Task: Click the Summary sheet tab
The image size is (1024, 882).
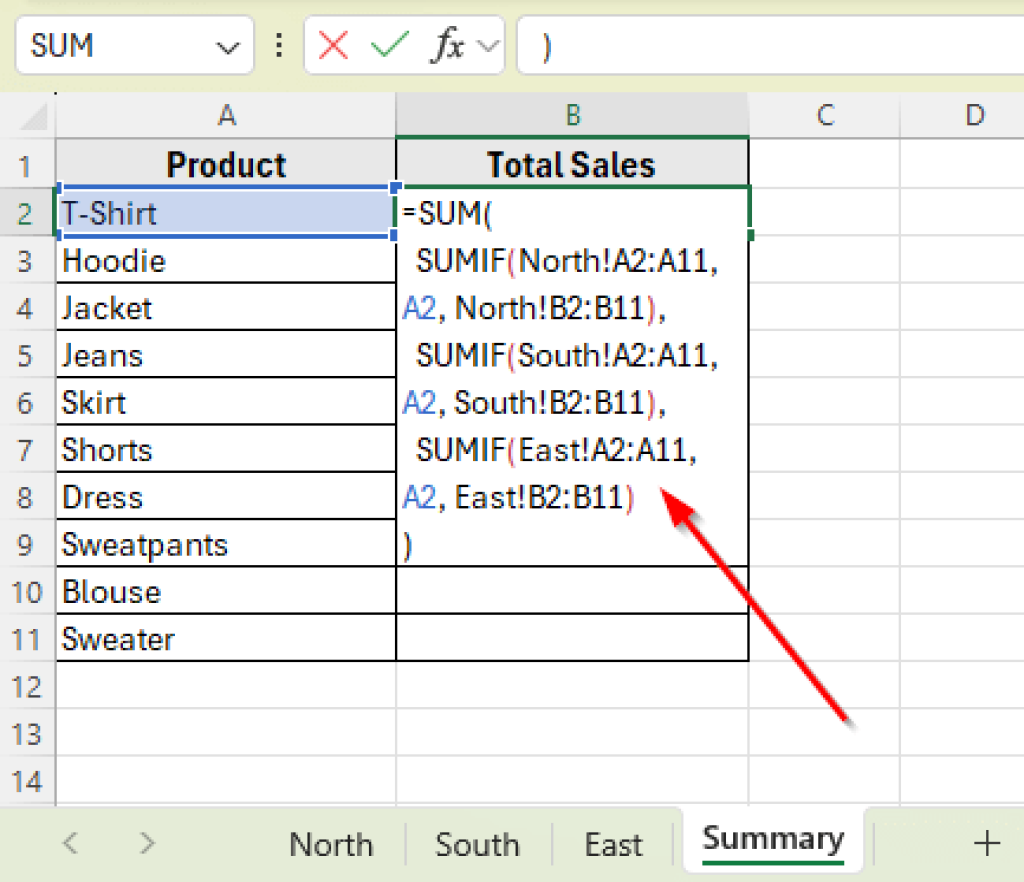Action: [772, 840]
